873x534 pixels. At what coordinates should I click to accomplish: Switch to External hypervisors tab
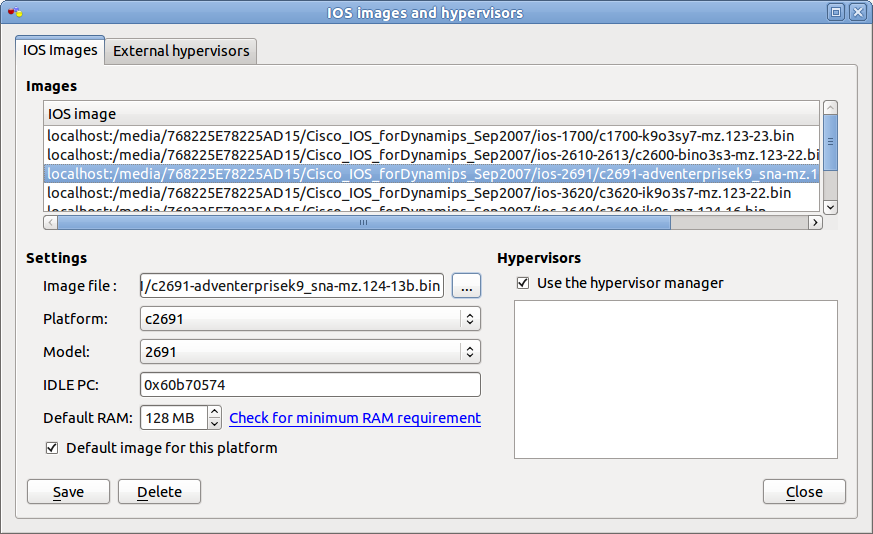click(182, 51)
